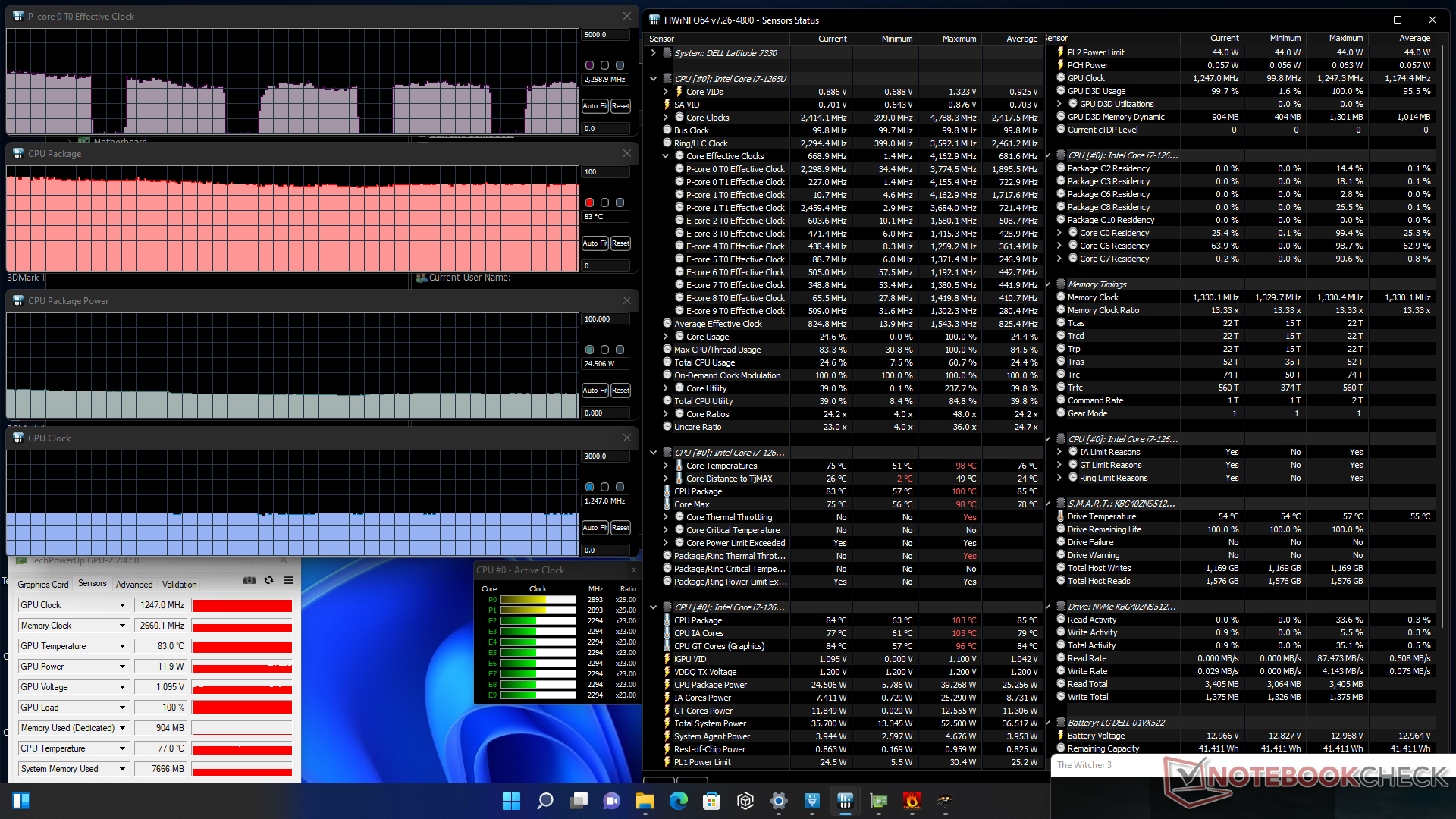Open File Explorer from the taskbar
Screen dimensions: 1456x819
point(645,801)
